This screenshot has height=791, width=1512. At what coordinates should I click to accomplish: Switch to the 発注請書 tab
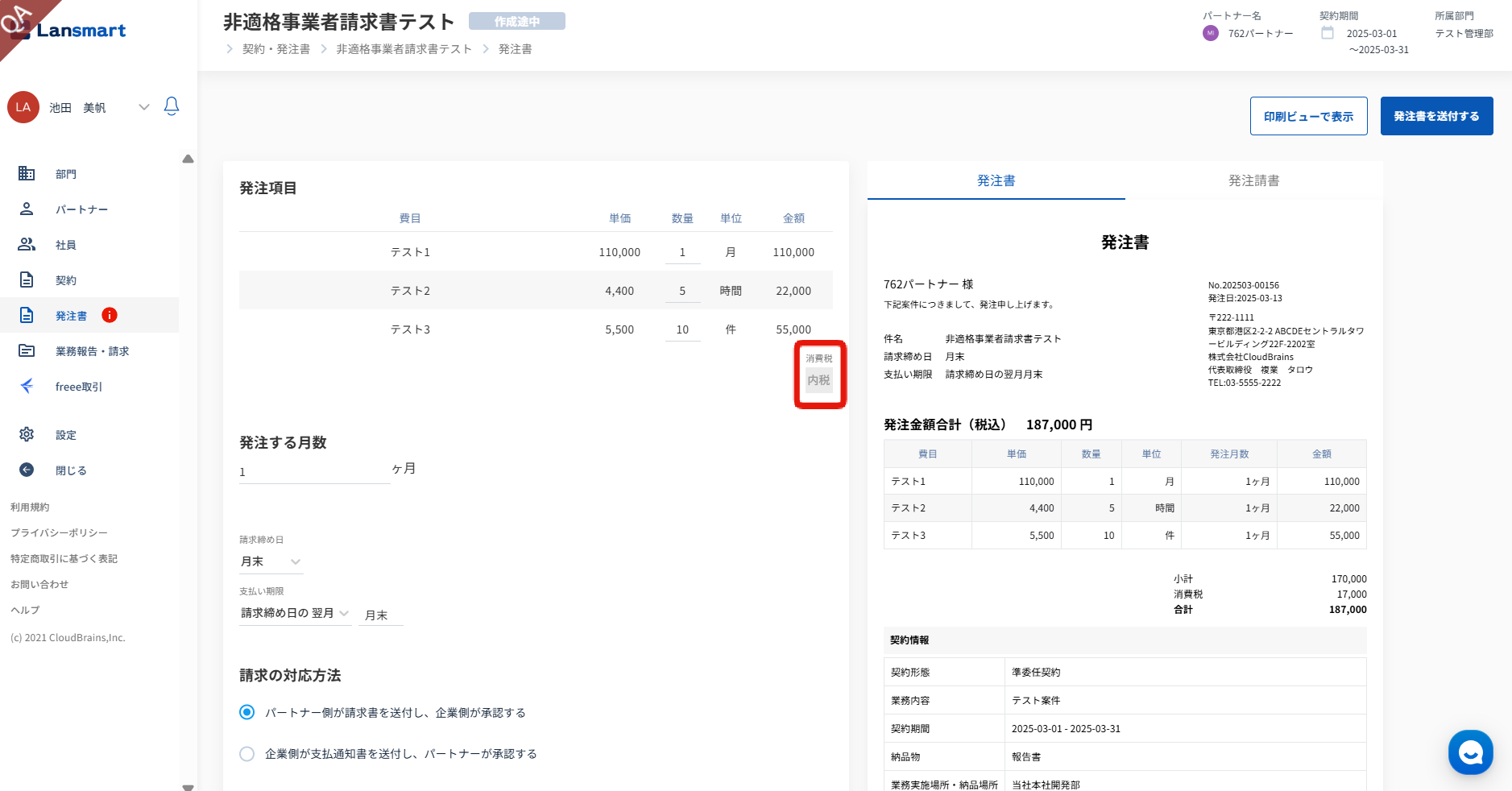point(1253,180)
